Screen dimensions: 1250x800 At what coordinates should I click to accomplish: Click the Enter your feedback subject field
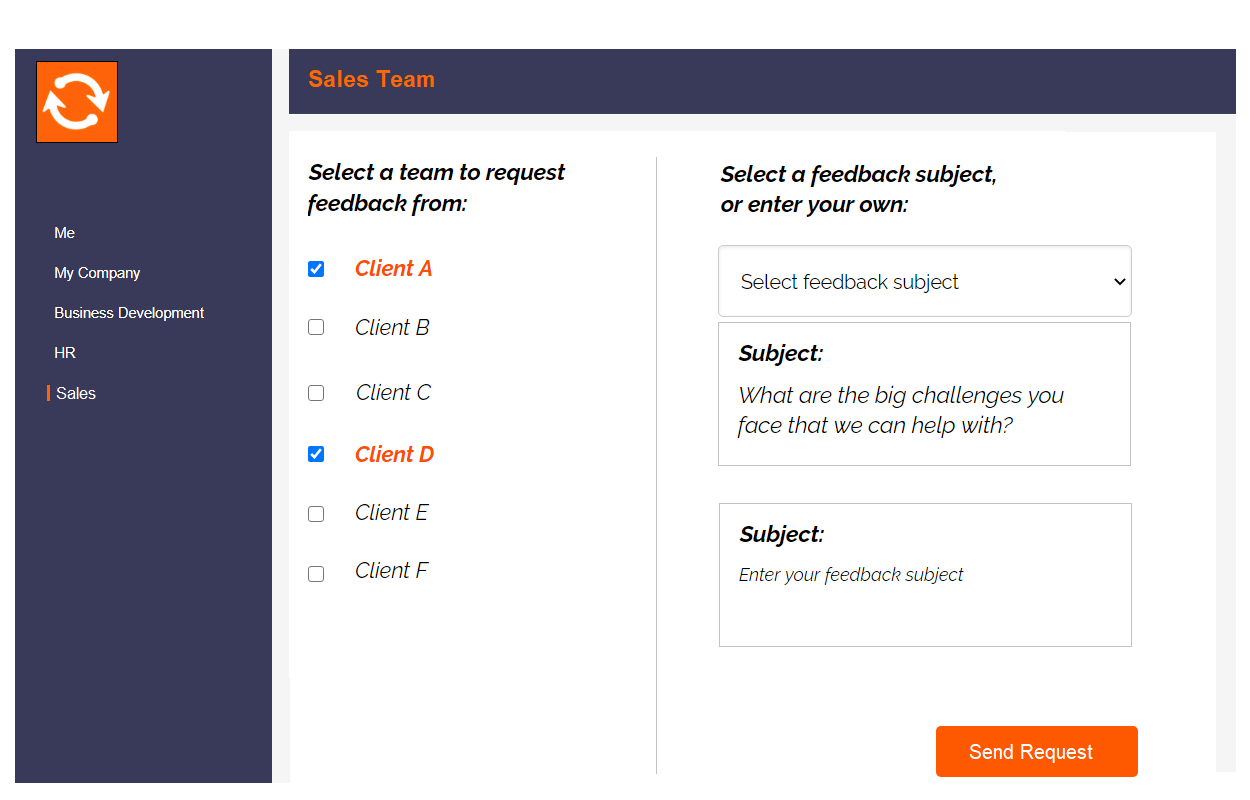tap(925, 575)
